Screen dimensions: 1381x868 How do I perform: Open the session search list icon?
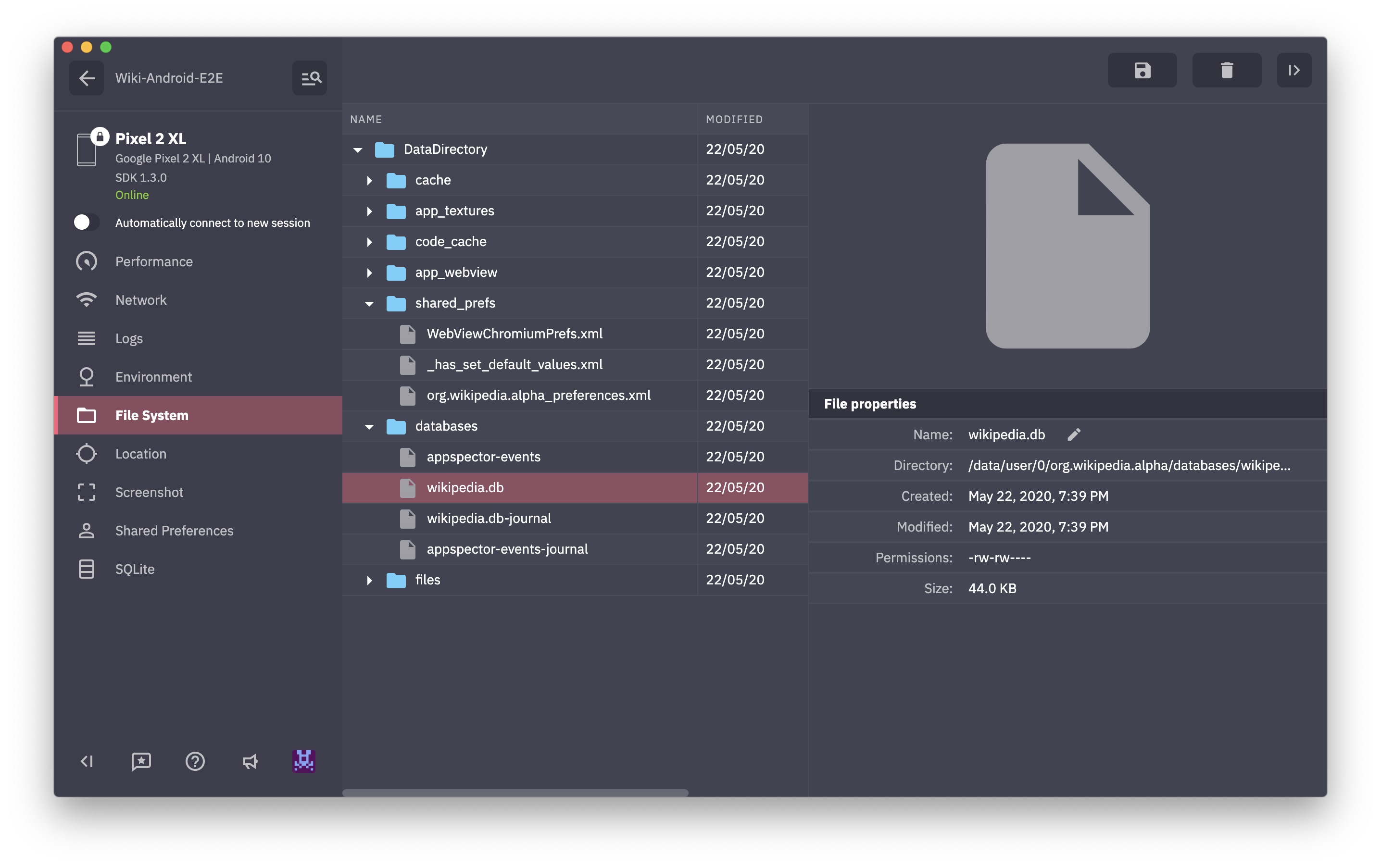(x=310, y=78)
